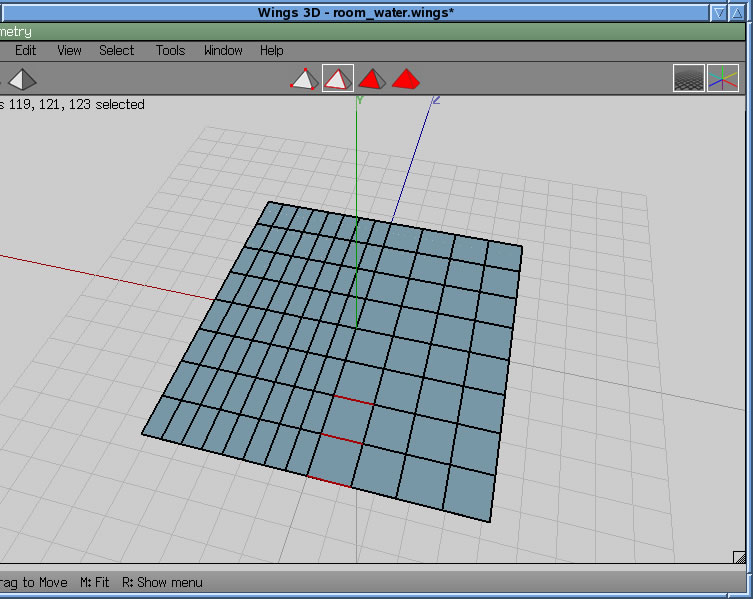
Task: Click the middle selected red edge
Action: tap(341, 439)
